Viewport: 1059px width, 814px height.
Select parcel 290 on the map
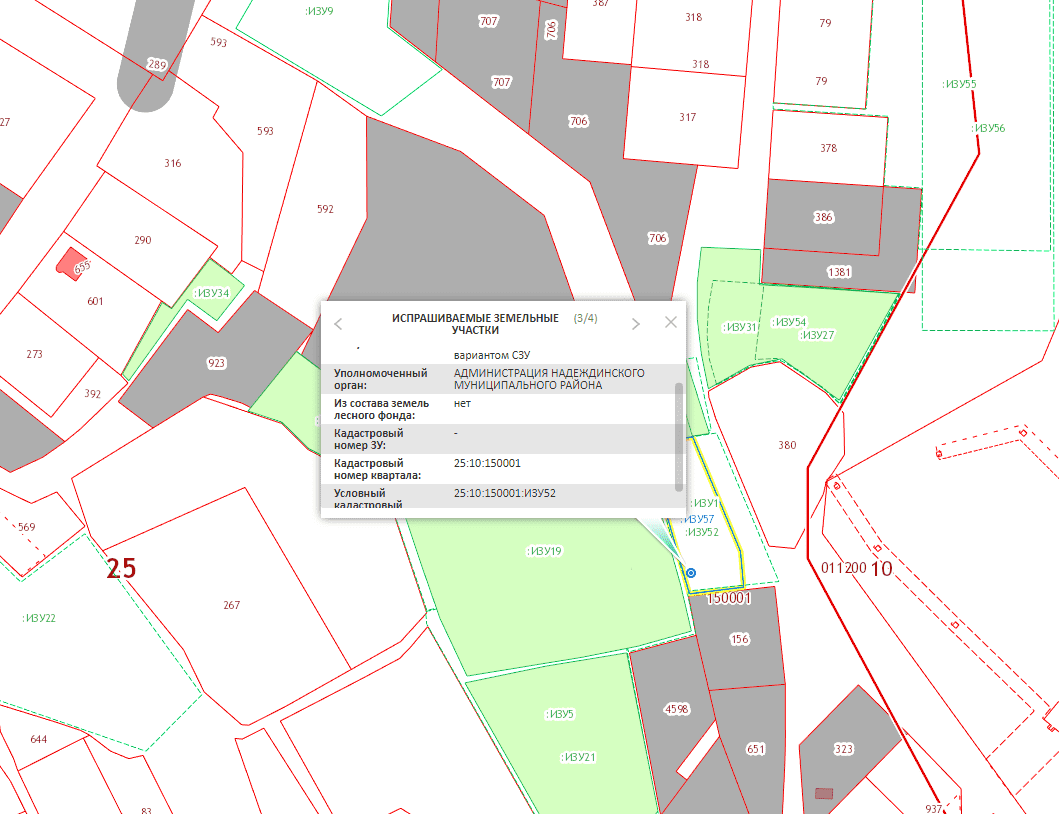(143, 240)
